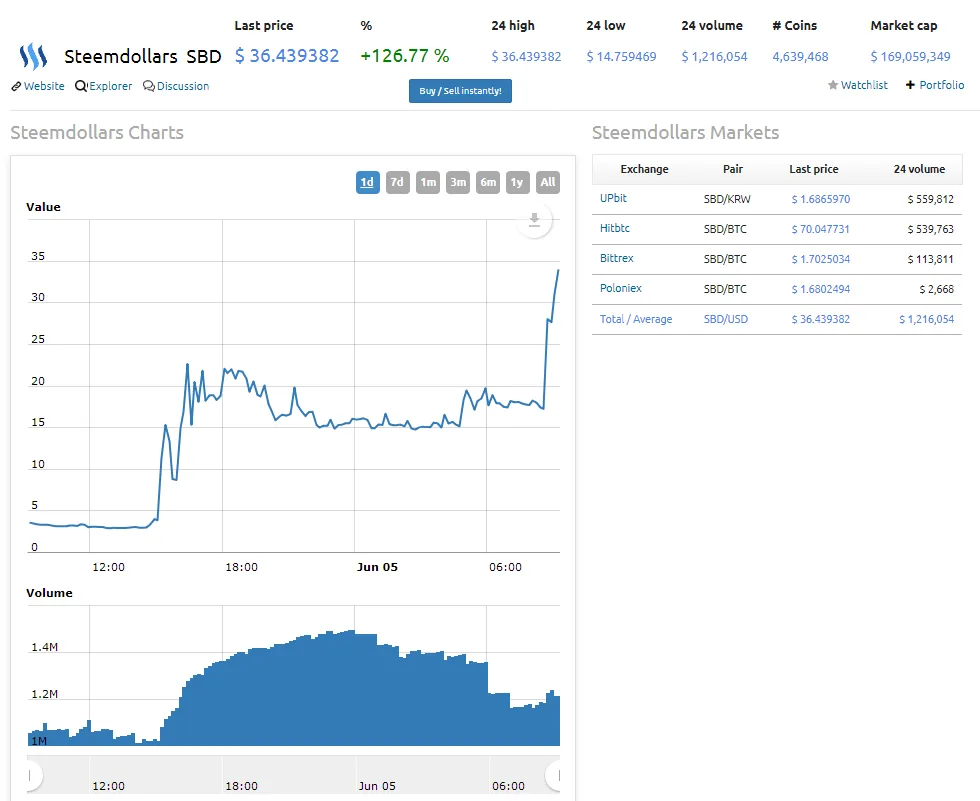Select the All chart range
The width and height of the screenshot is (980, 801).
(548, 182)
